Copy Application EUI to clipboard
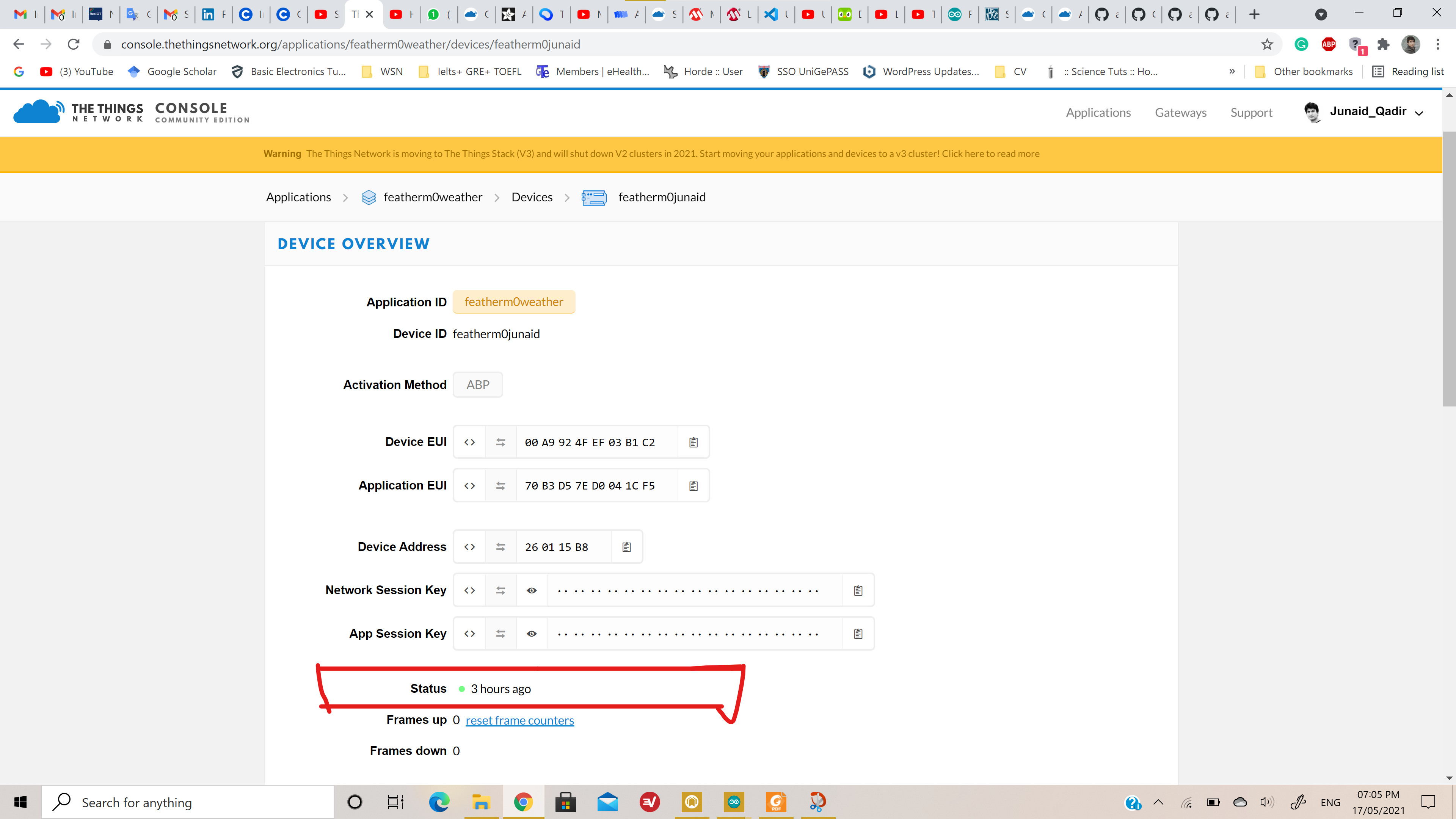The image size is (1456, 819). [x=693, y=485]
